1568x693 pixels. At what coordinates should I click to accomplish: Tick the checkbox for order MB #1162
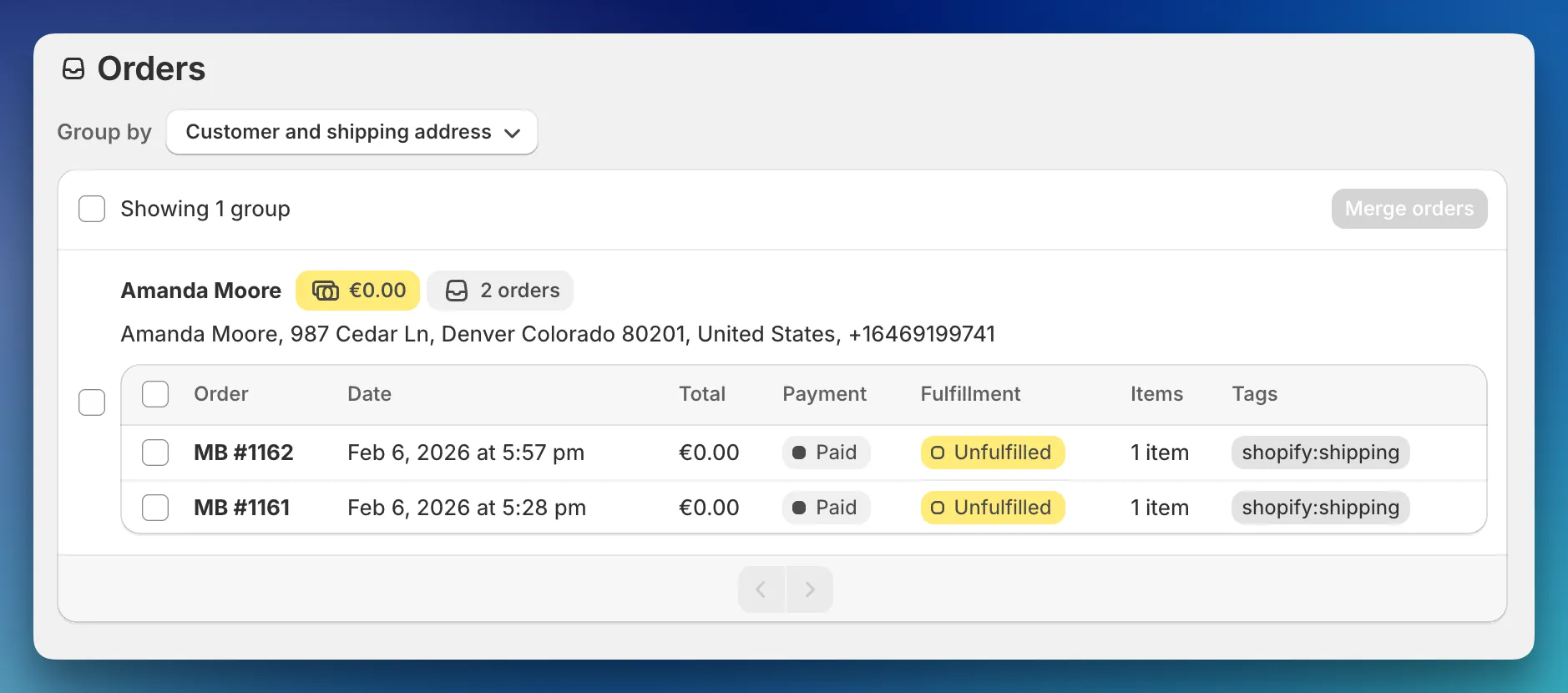[x=155, y=453]
